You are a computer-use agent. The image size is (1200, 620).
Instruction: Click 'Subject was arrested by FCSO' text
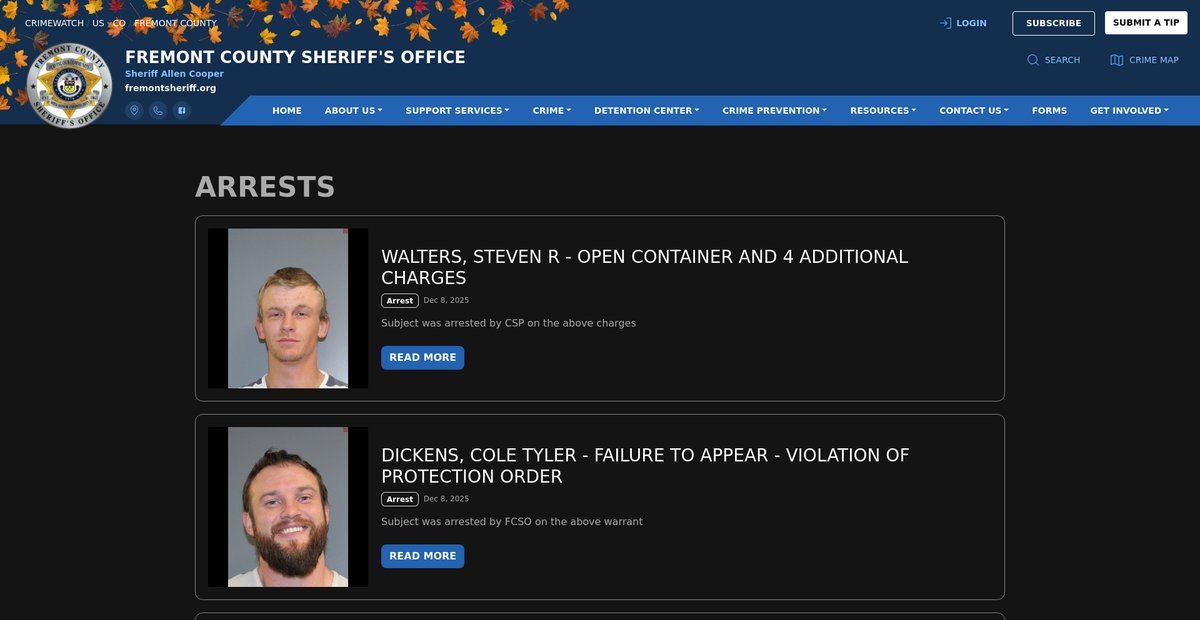coord(512,521)
